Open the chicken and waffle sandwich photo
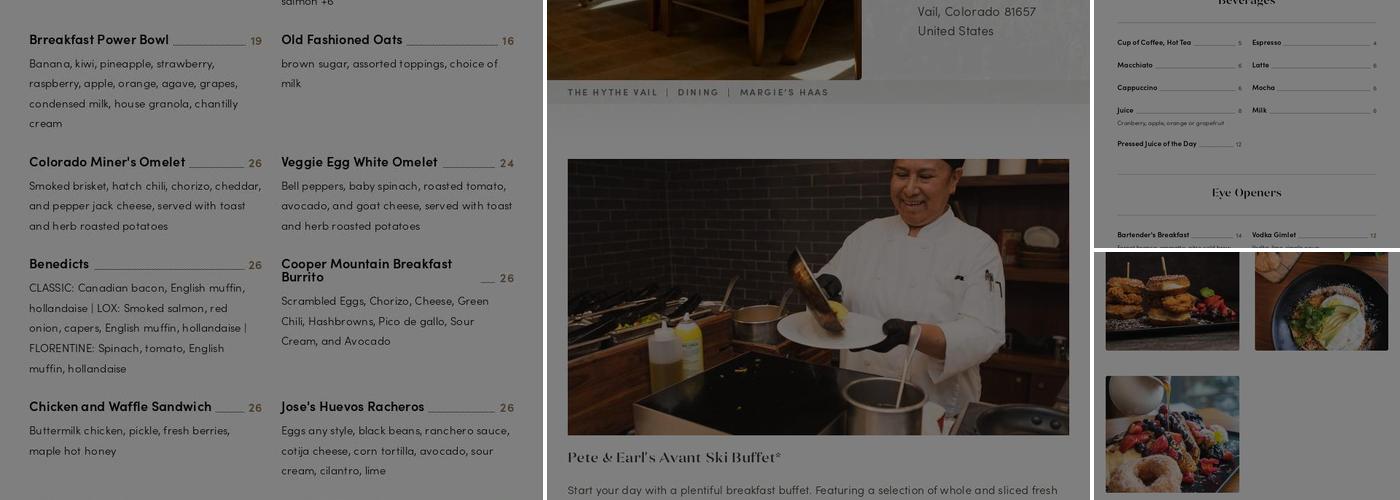Image resolution: width=1400 pixels, height=500 pixels. pos(1172,301)
